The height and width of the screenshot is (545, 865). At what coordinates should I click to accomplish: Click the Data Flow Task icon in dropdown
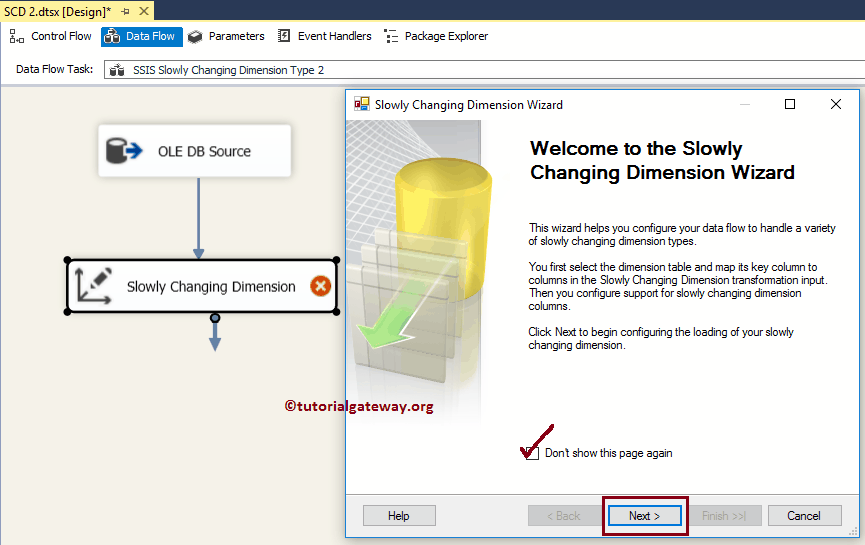pos(117,70)
